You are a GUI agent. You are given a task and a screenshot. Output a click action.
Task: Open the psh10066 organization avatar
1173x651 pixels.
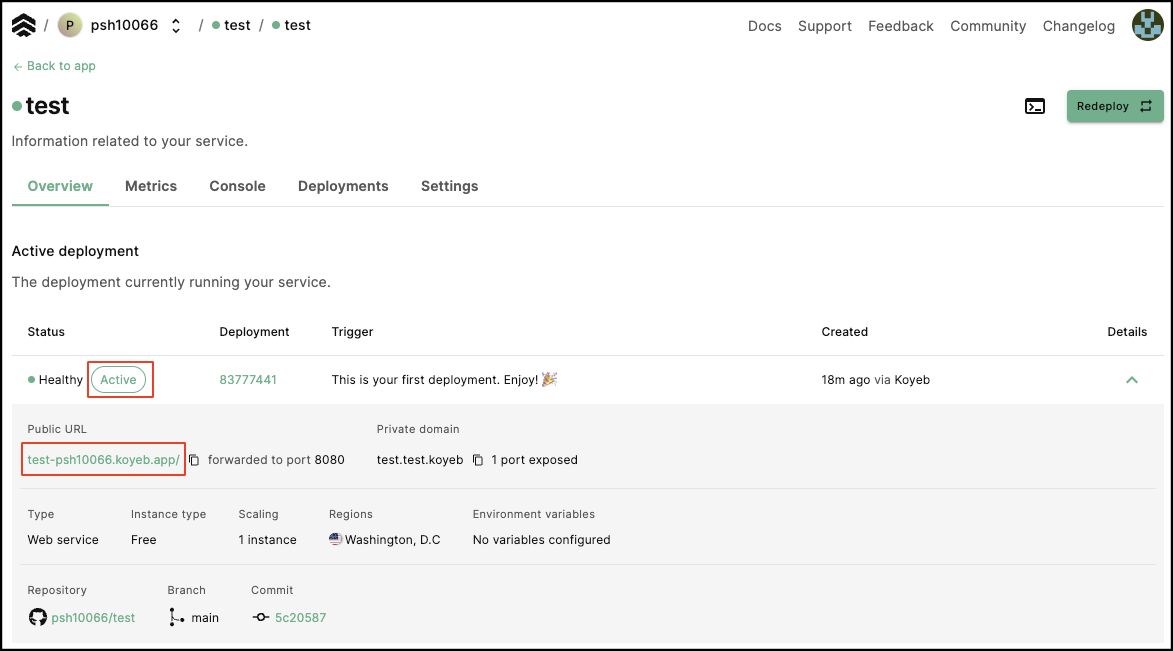[70, 25]
